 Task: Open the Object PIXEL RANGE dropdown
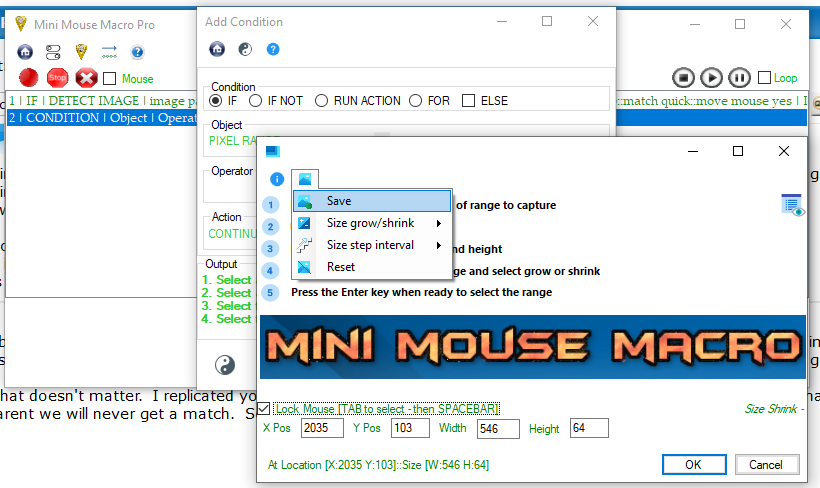232,141
